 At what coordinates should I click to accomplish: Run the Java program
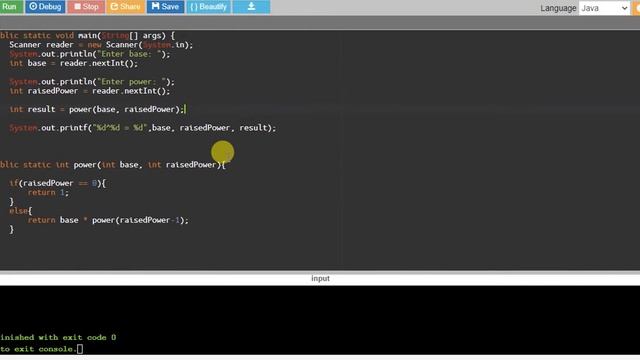(x=11, y=7)
